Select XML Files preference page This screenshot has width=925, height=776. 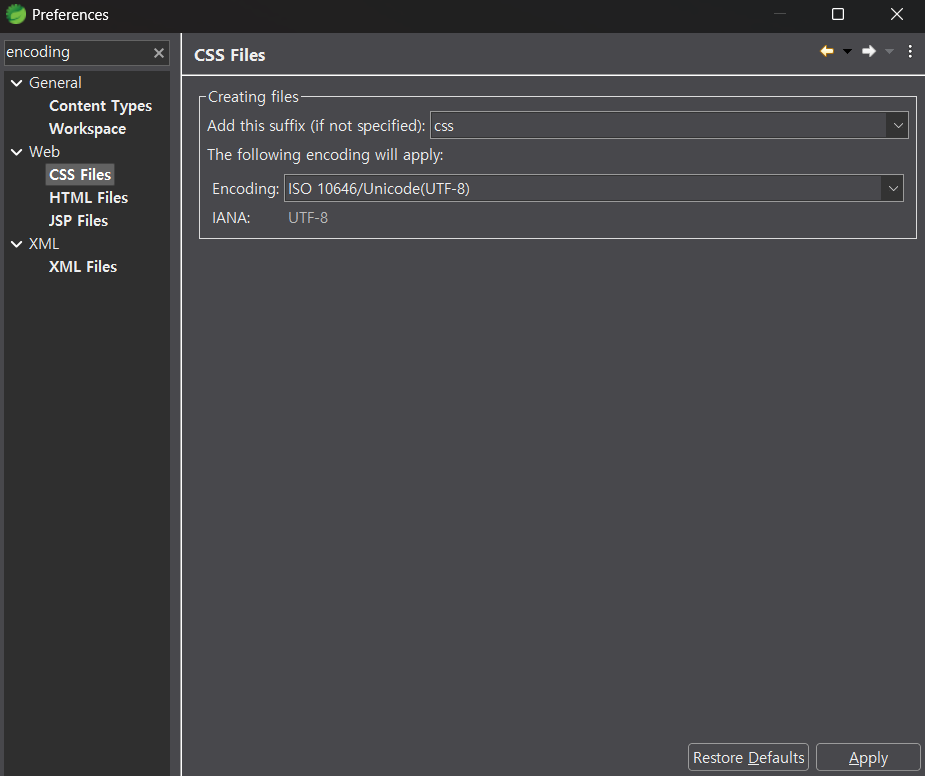pos(83,267)
